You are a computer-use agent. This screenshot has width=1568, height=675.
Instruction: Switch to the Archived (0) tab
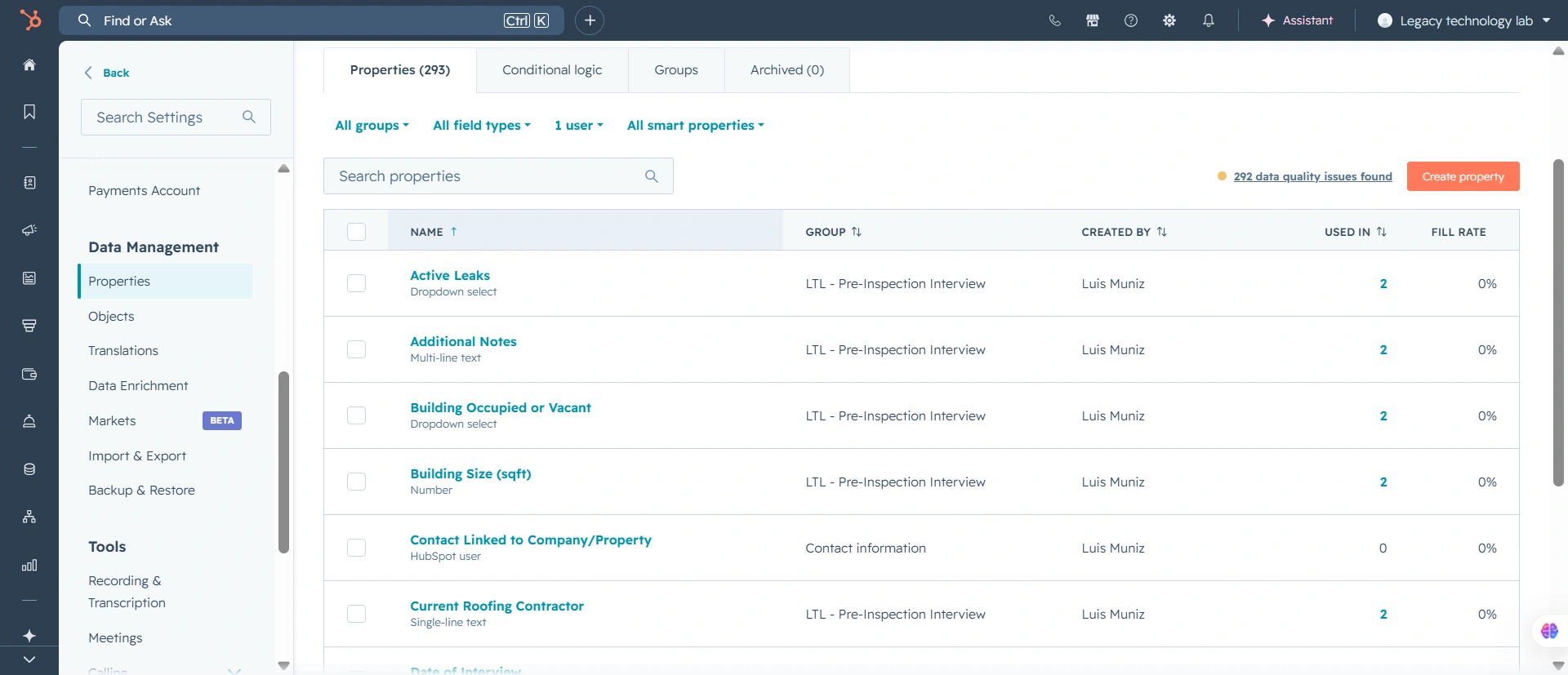(x=787, y=70)
